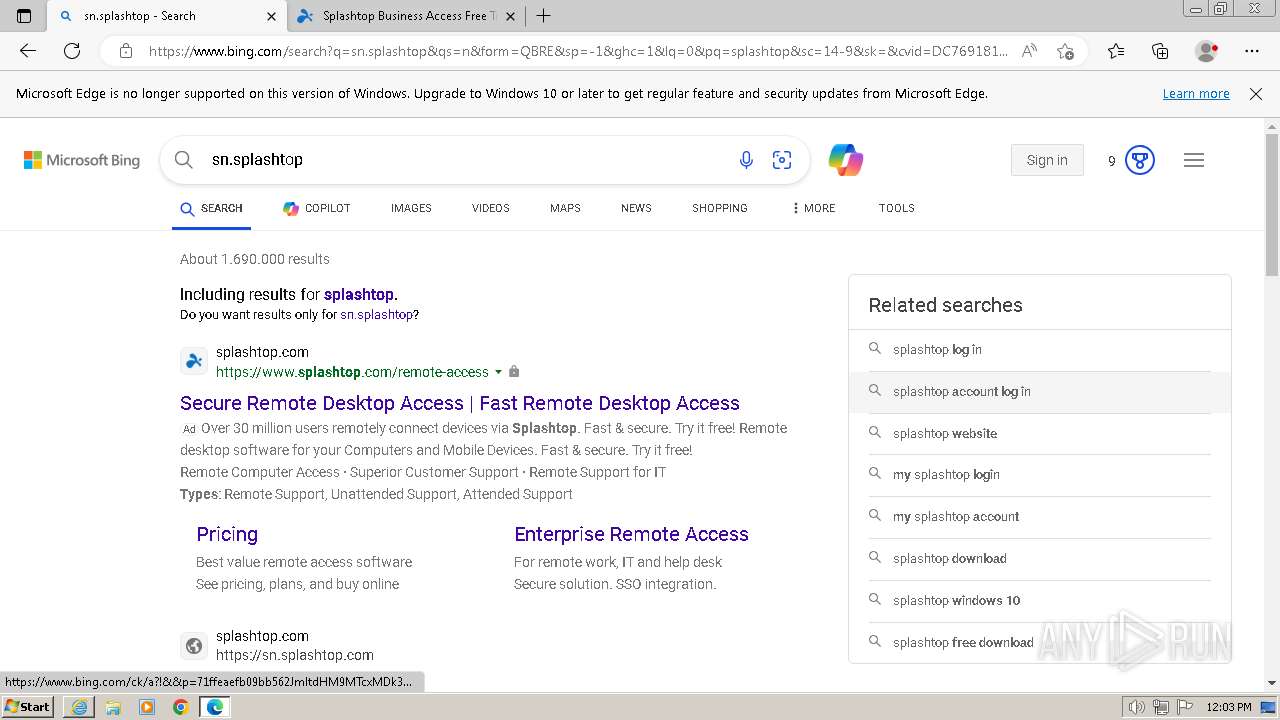Open the TOOLS search filter

coord(897,208)
